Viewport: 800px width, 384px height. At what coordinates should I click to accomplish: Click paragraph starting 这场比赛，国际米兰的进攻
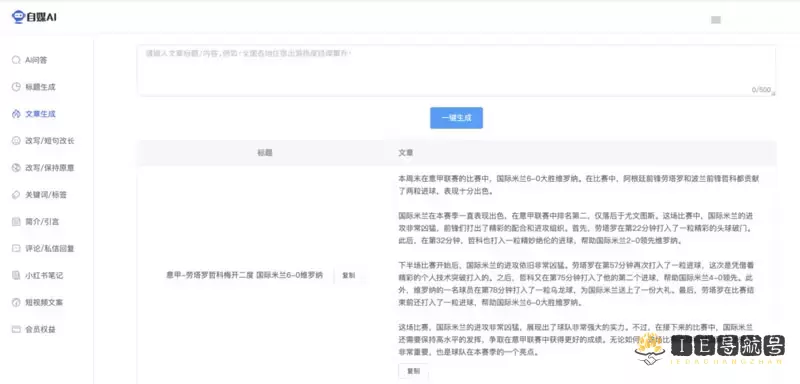[x=577, y=340]
